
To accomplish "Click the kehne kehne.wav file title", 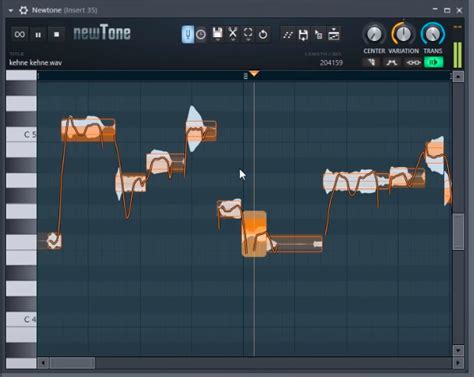I will 35,63.
